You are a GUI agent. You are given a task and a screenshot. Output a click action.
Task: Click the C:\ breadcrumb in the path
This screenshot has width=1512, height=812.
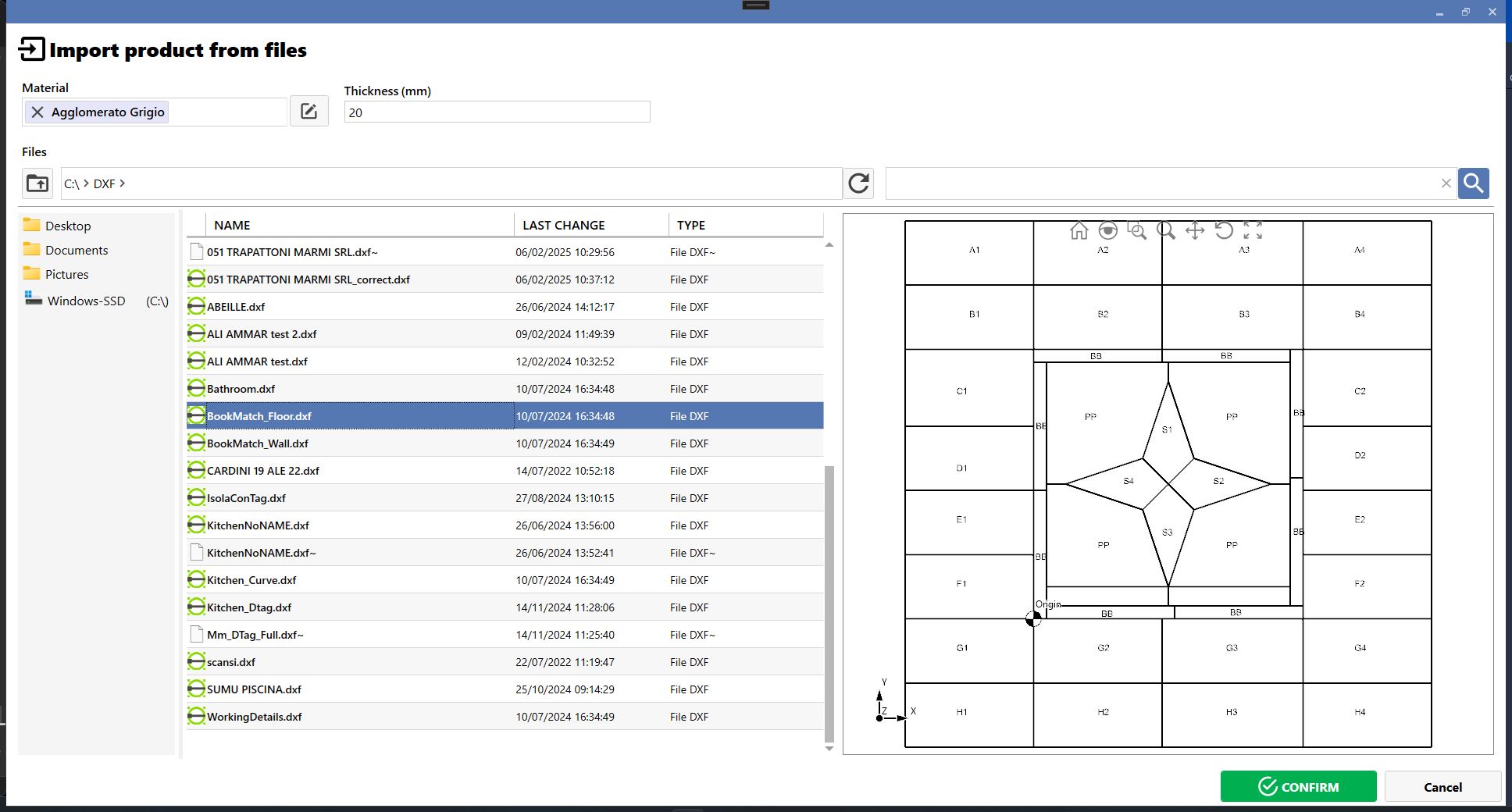pos(71,183)
